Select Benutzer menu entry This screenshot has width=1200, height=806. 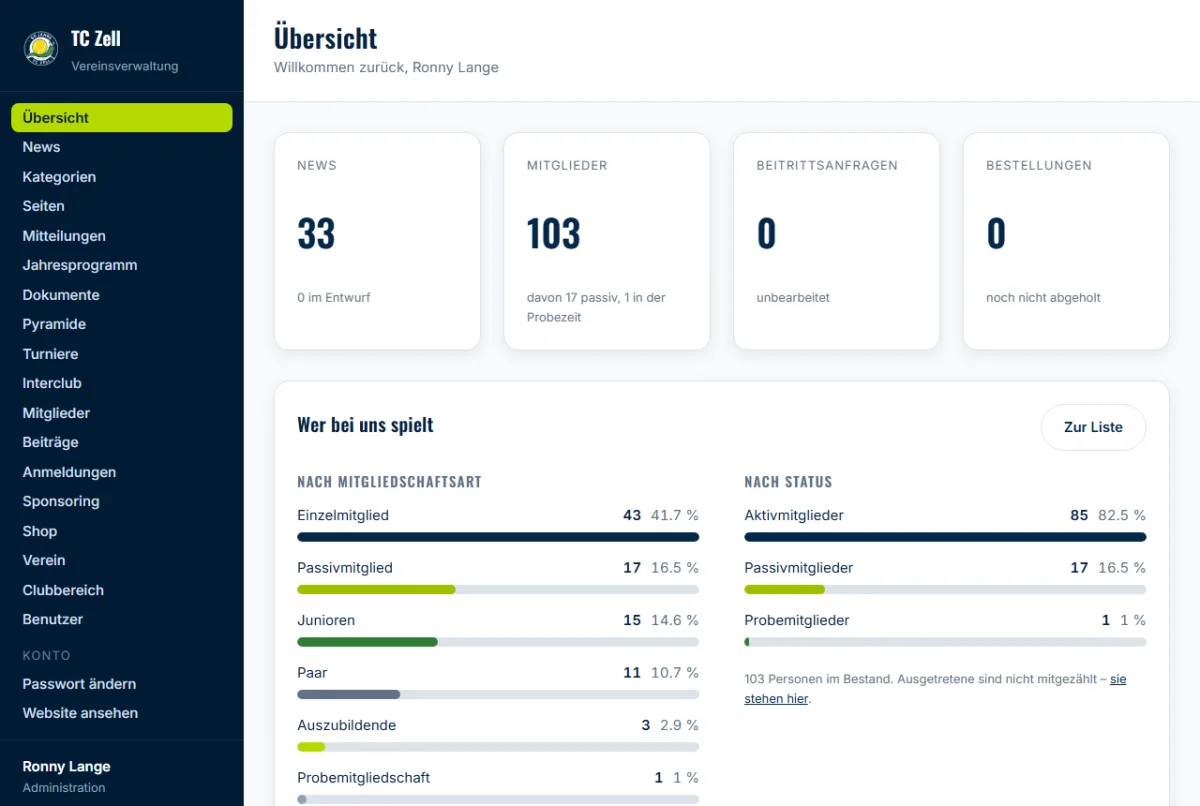point(121,619)
